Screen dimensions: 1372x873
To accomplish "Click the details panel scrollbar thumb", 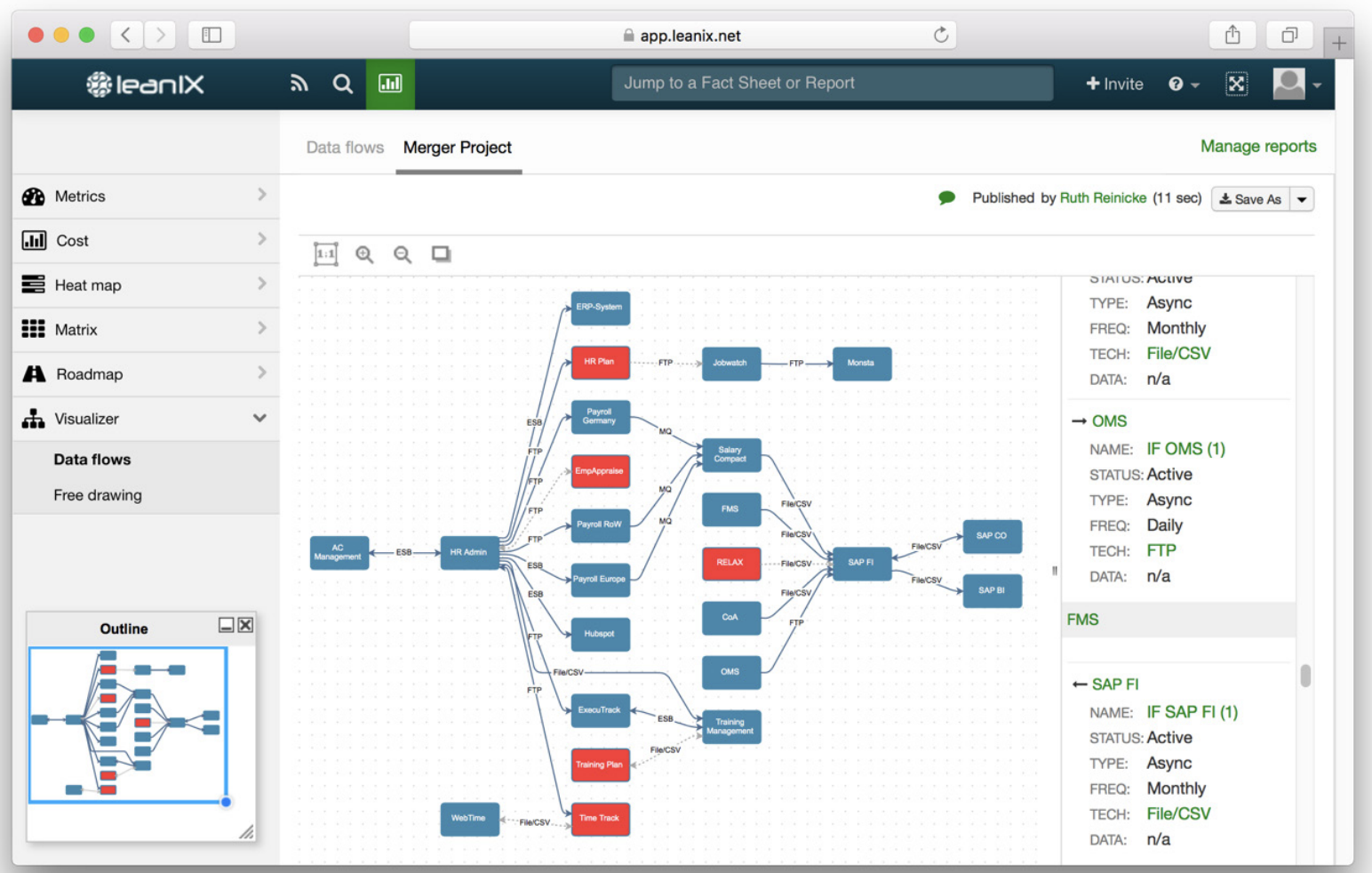I will pos(1305,676).
